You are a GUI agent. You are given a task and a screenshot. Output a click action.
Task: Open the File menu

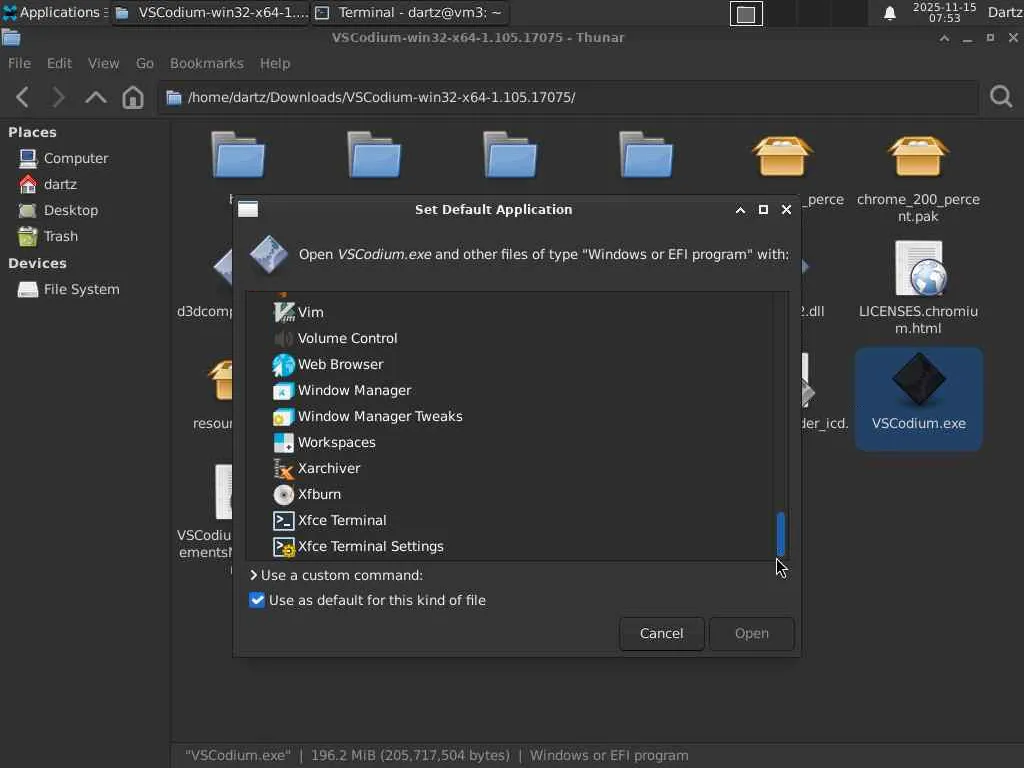(19, 63)
